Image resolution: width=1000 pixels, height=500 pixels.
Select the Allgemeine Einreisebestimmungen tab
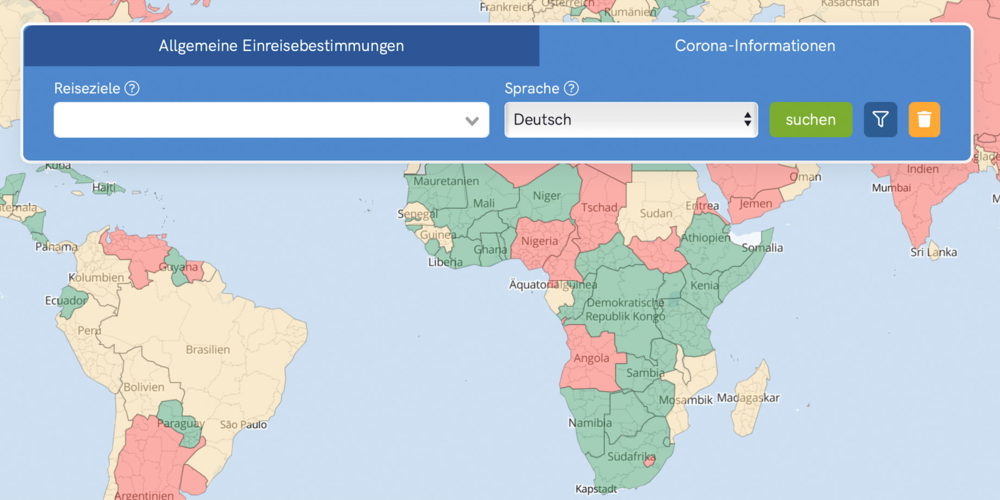point(281,46)
